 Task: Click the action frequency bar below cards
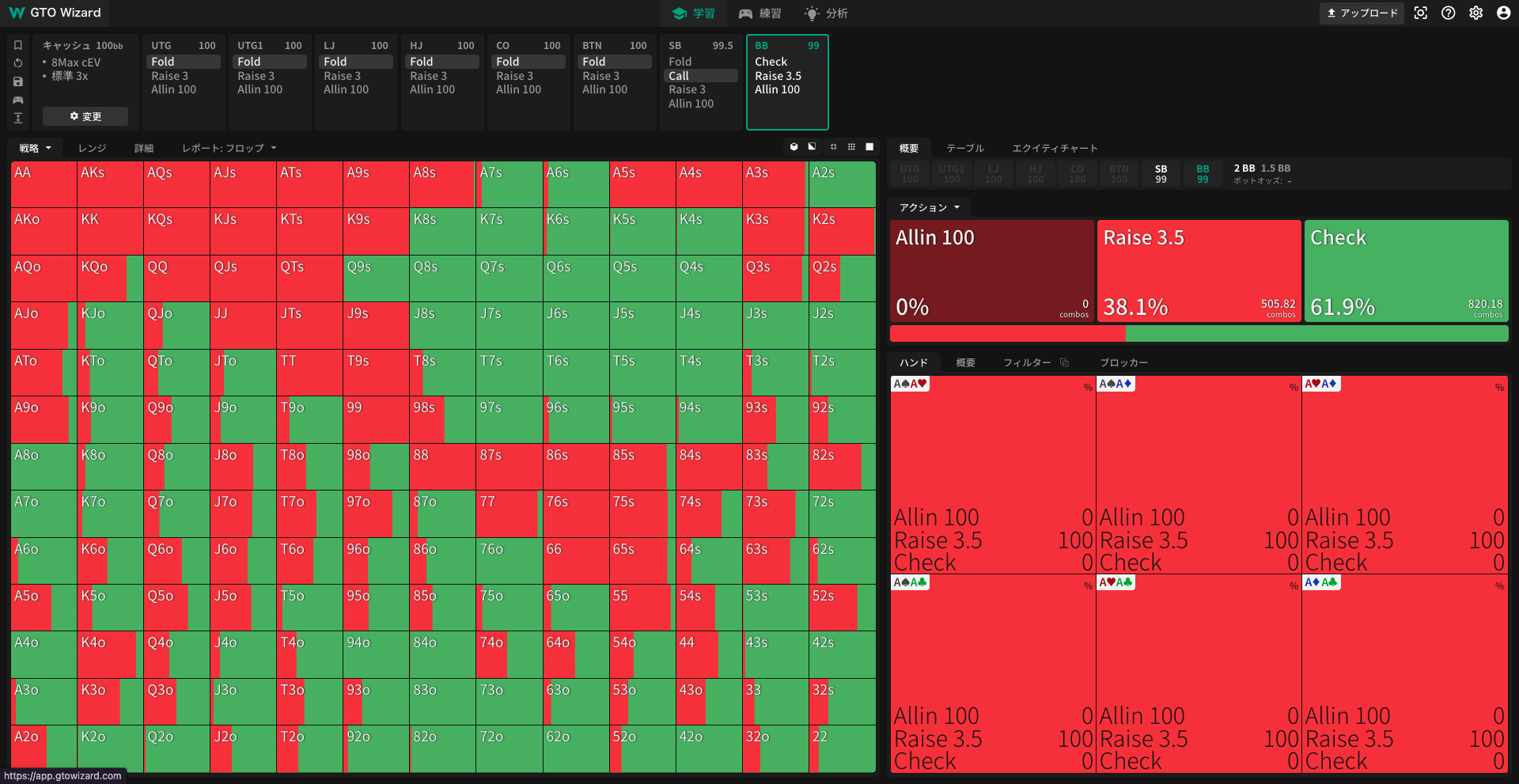pyautogui.click(x=1199, y=333)
